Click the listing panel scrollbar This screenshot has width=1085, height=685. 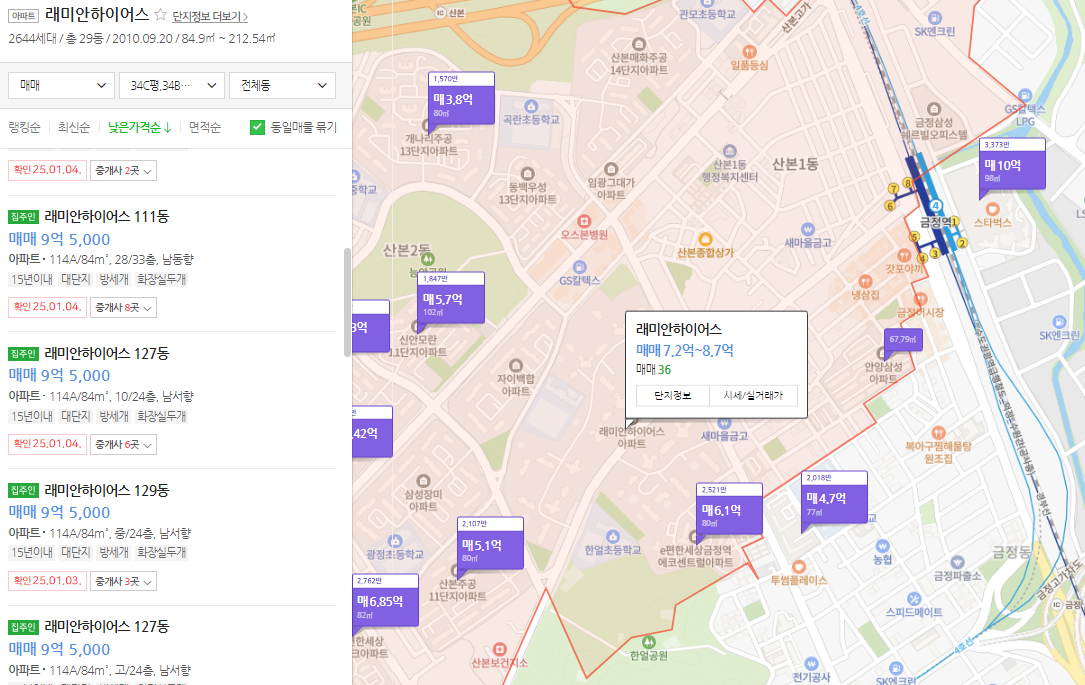pyautogui.click(x=347, y=302)
